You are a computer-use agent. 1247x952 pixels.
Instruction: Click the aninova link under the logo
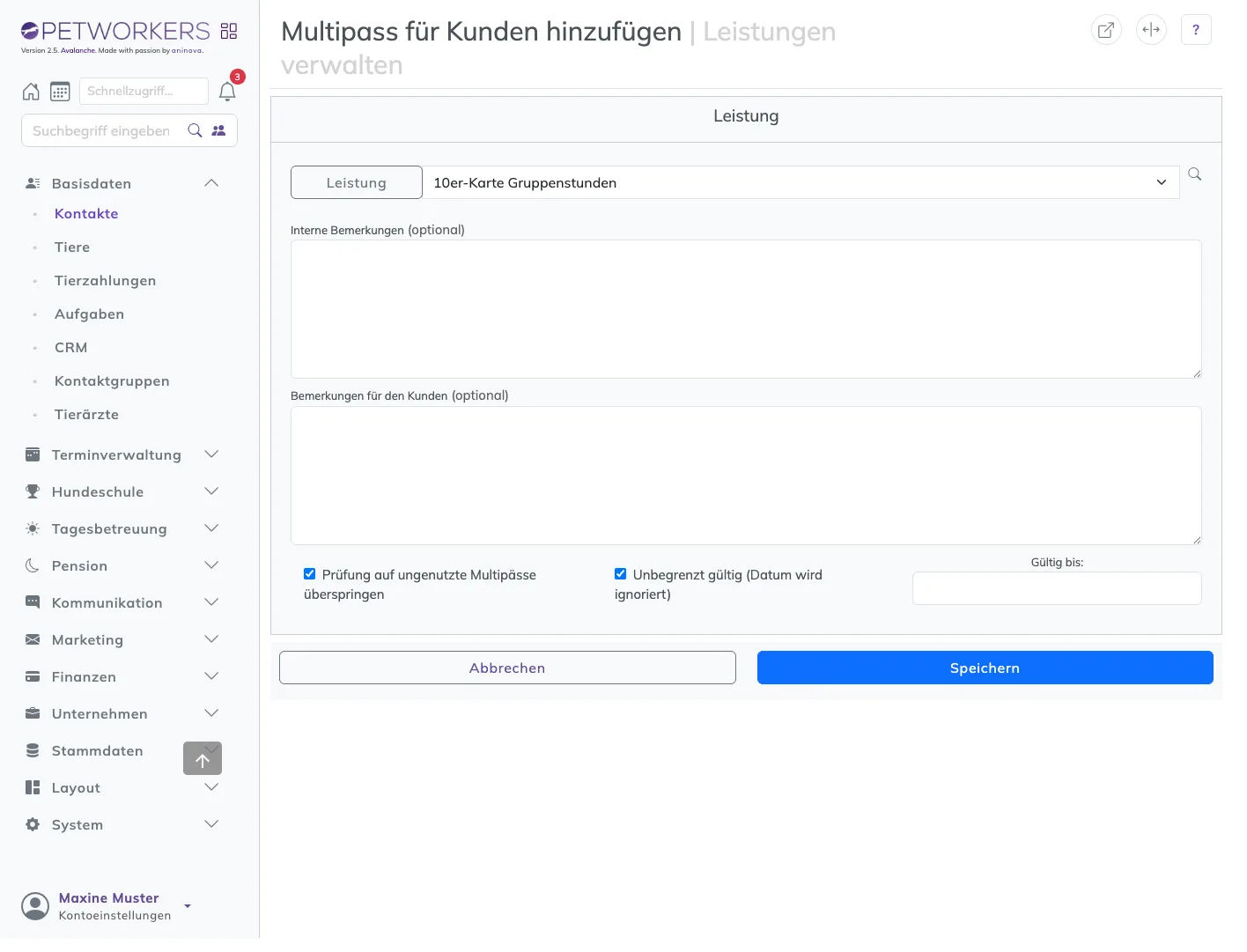187,51
